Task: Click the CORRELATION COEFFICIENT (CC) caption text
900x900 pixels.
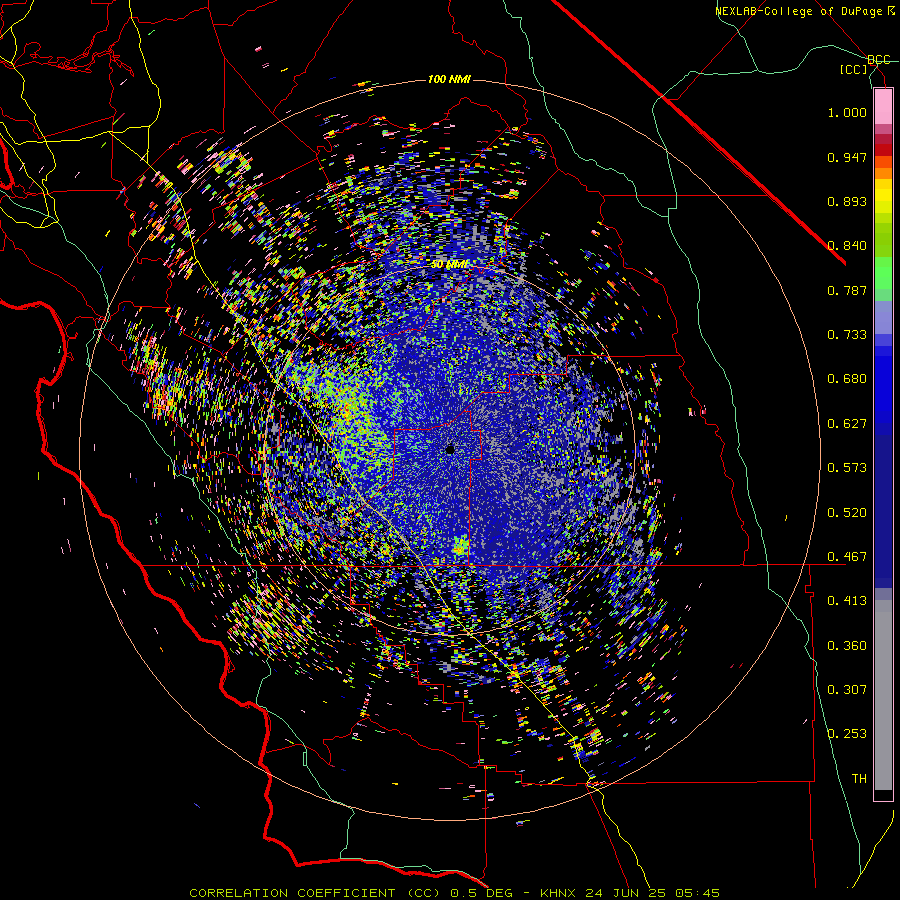Action: [315, 893]
